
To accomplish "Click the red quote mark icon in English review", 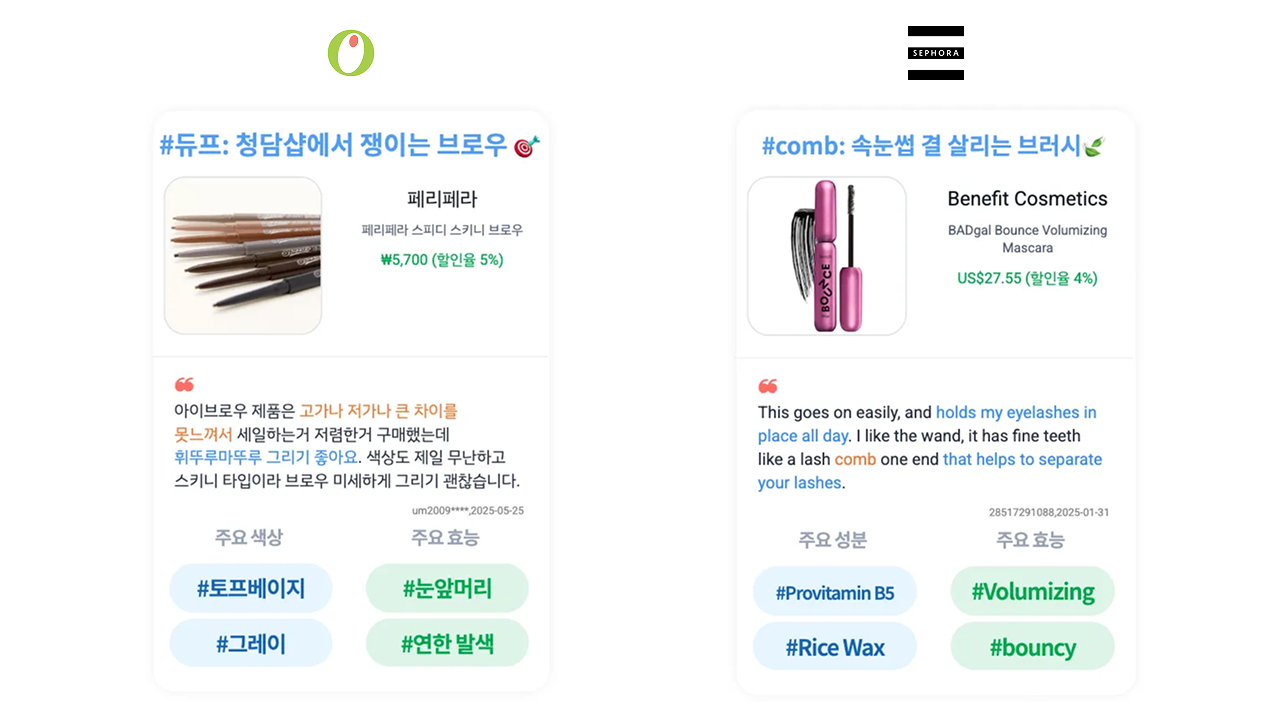I will click(x=768, y=386).
